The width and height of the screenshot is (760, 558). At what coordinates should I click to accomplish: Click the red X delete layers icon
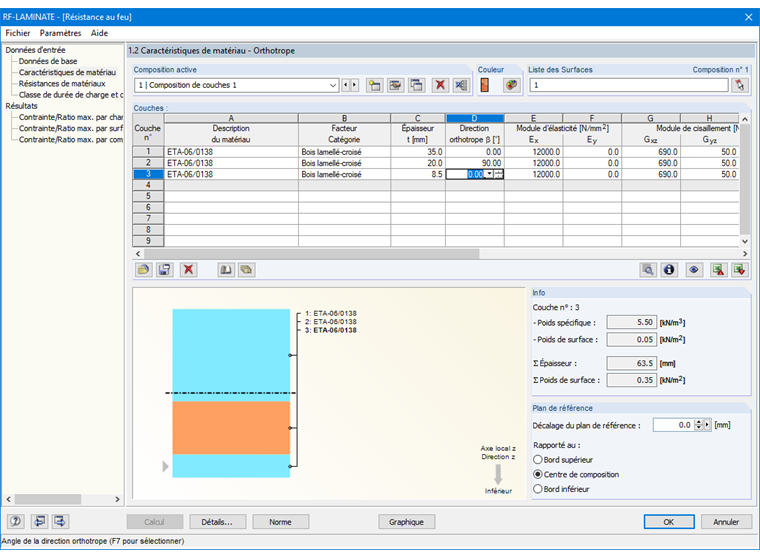click(189, 270)
